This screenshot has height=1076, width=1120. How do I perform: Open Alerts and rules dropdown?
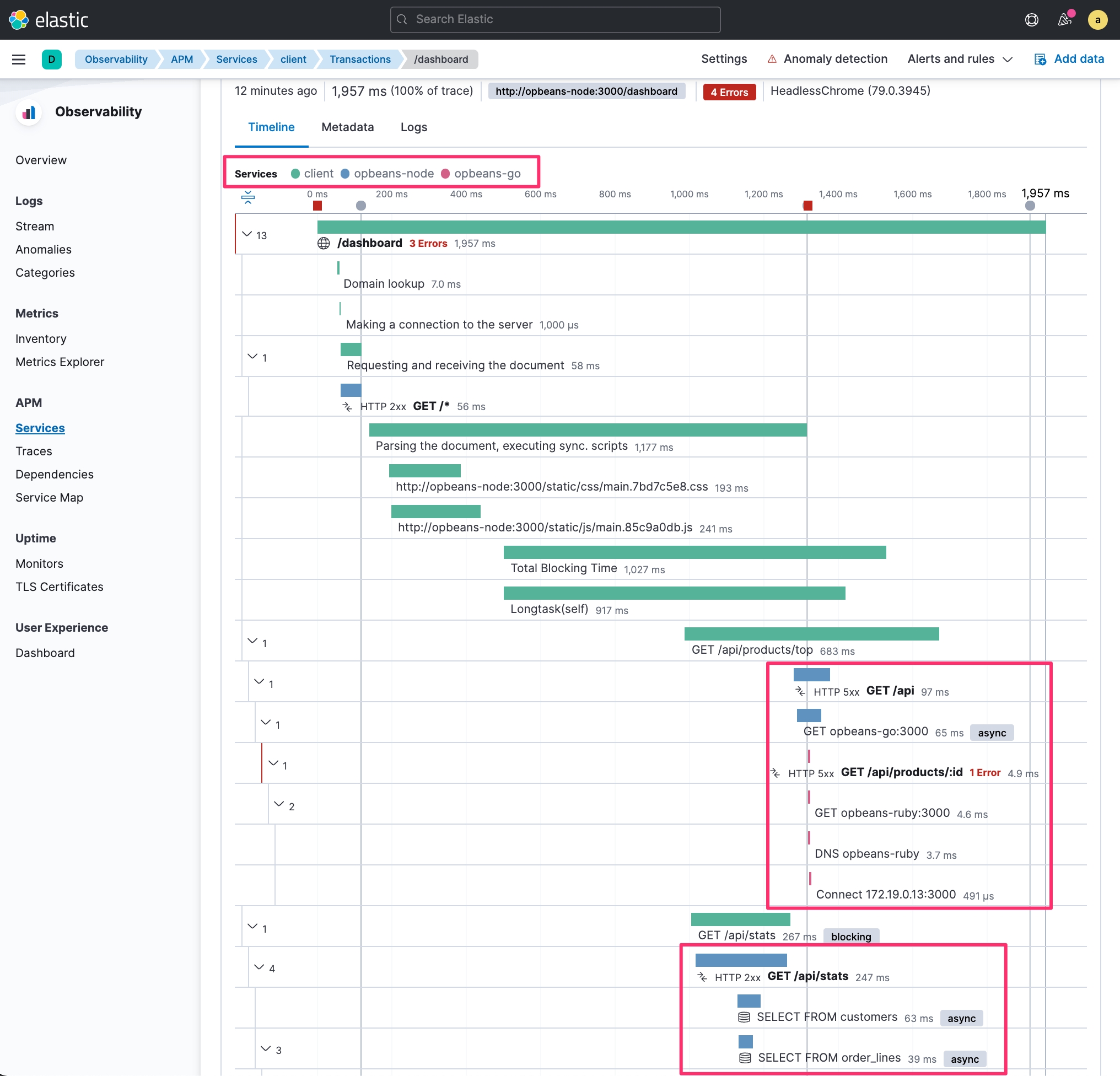pos(960,60)
